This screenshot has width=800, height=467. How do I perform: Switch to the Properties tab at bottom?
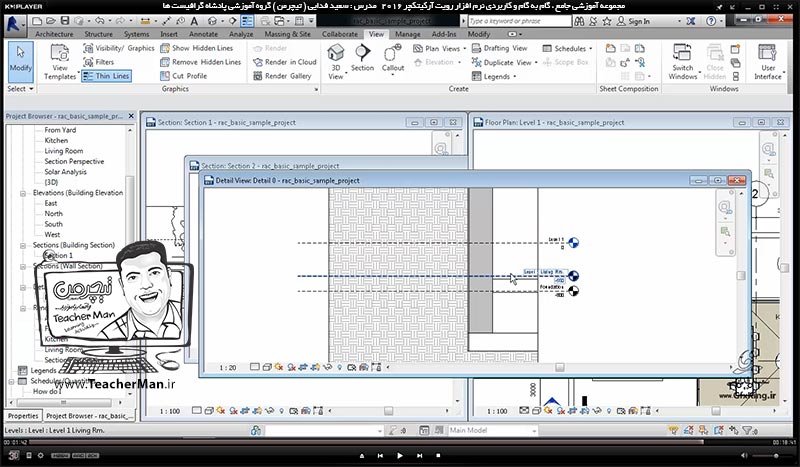click(23, 416)
